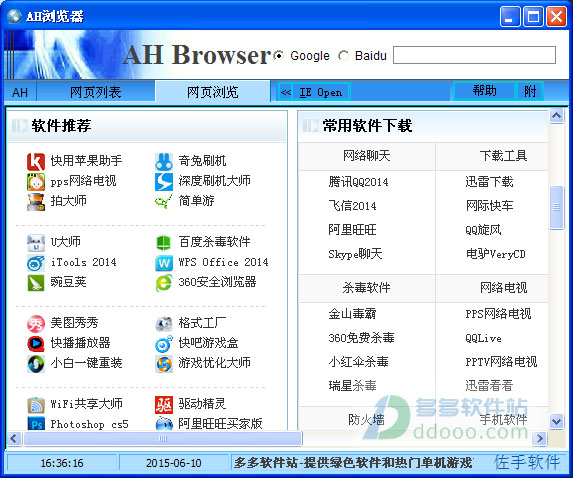The width and height of the screenshot is (573, 478).
Task: Click the 快播播放器 icon
Action: pyautogui.click(x=36, y=343)
